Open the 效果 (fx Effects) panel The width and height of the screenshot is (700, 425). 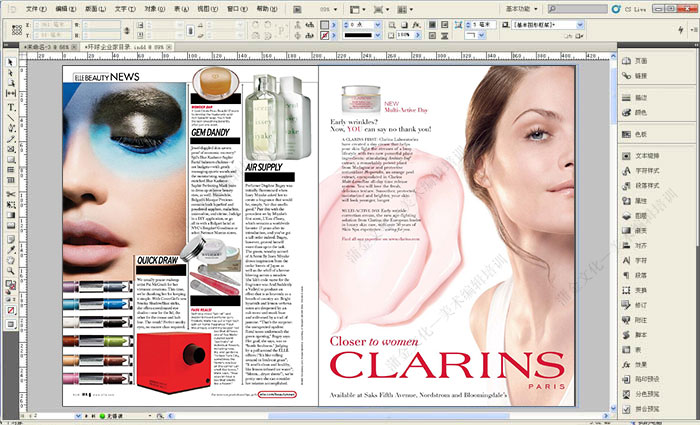tap(635, 365)
